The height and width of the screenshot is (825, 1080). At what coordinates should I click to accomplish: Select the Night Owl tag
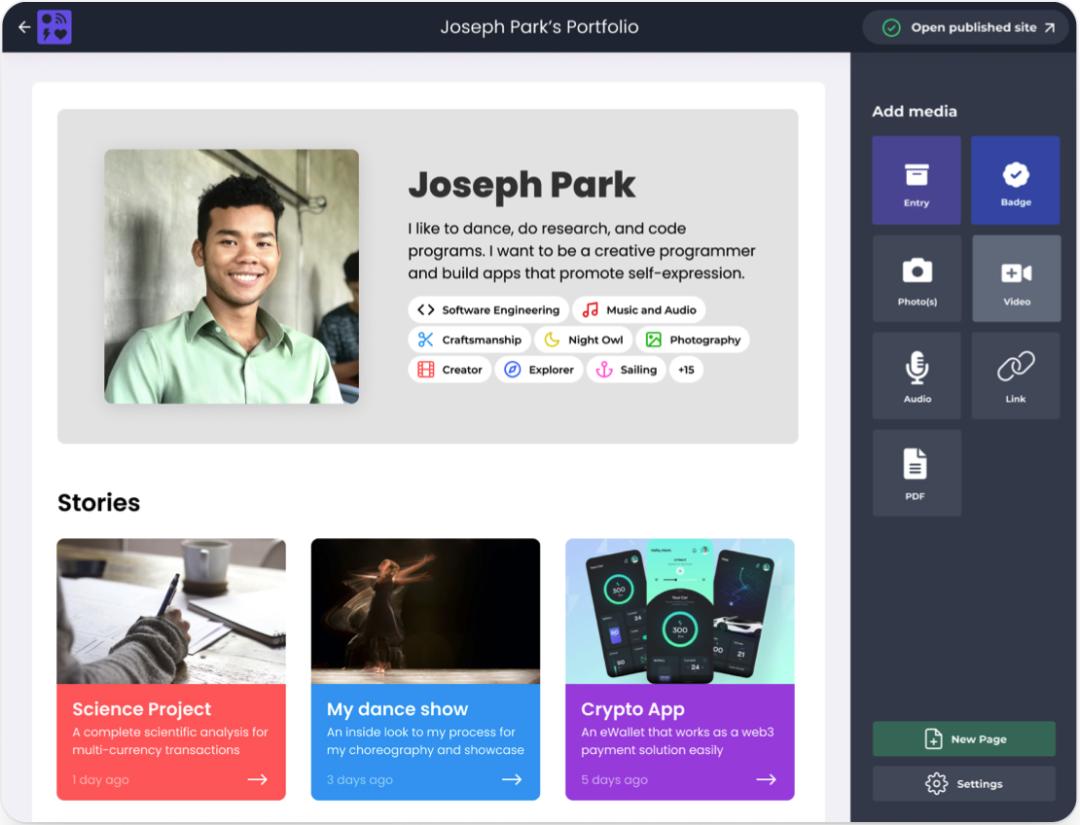click(583, 340)
